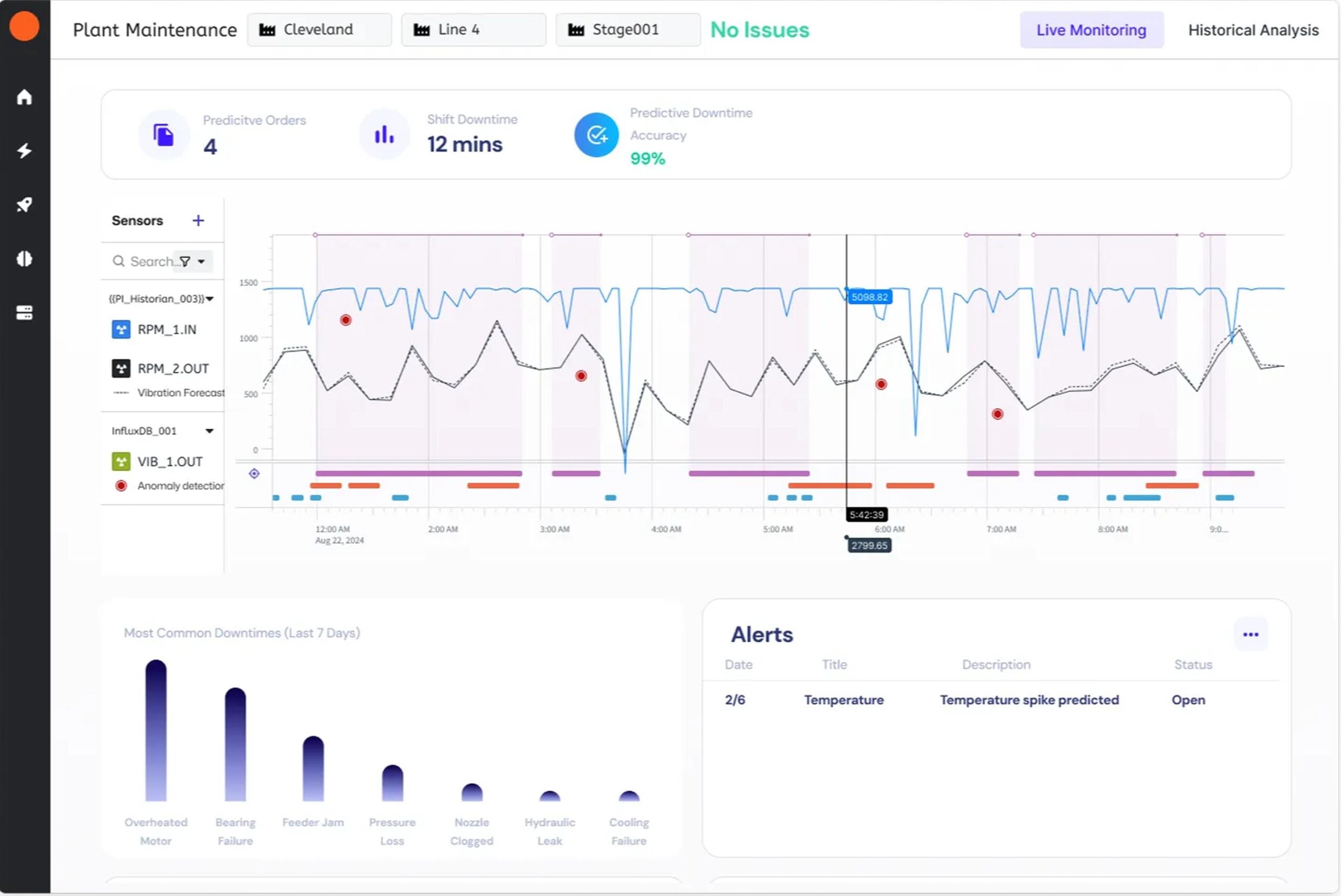The width and height of the screenshot is (1341, 896).
Task: Open the lightning bolt sidebar section
Action: click(24, 151)
